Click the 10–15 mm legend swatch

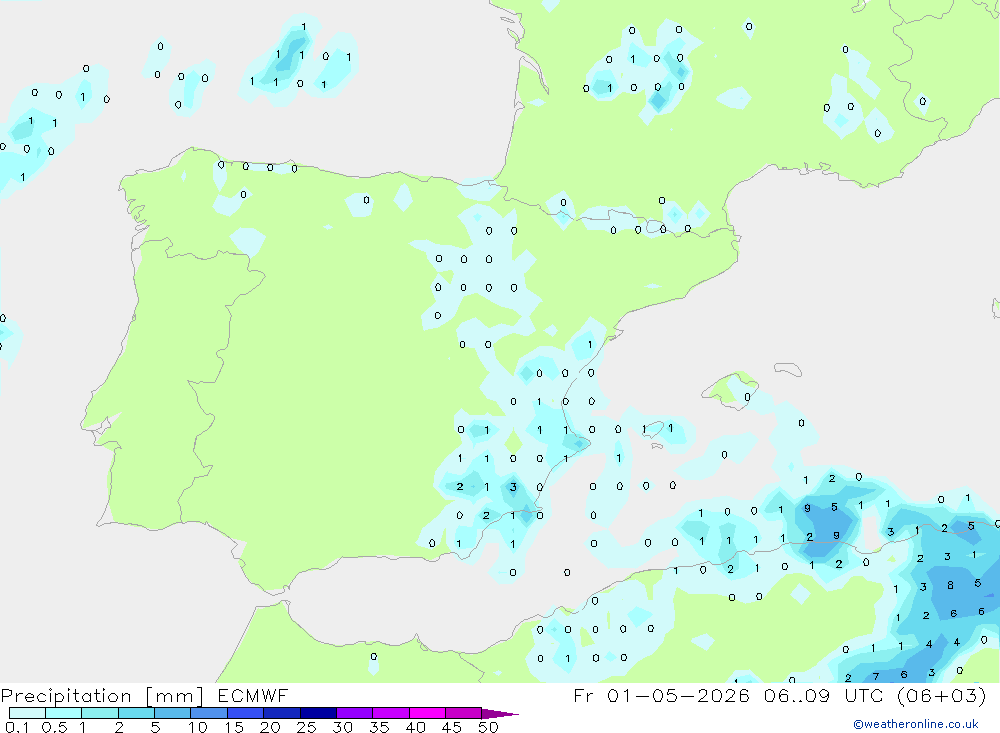pyautogui.click(x=209, y=713)
